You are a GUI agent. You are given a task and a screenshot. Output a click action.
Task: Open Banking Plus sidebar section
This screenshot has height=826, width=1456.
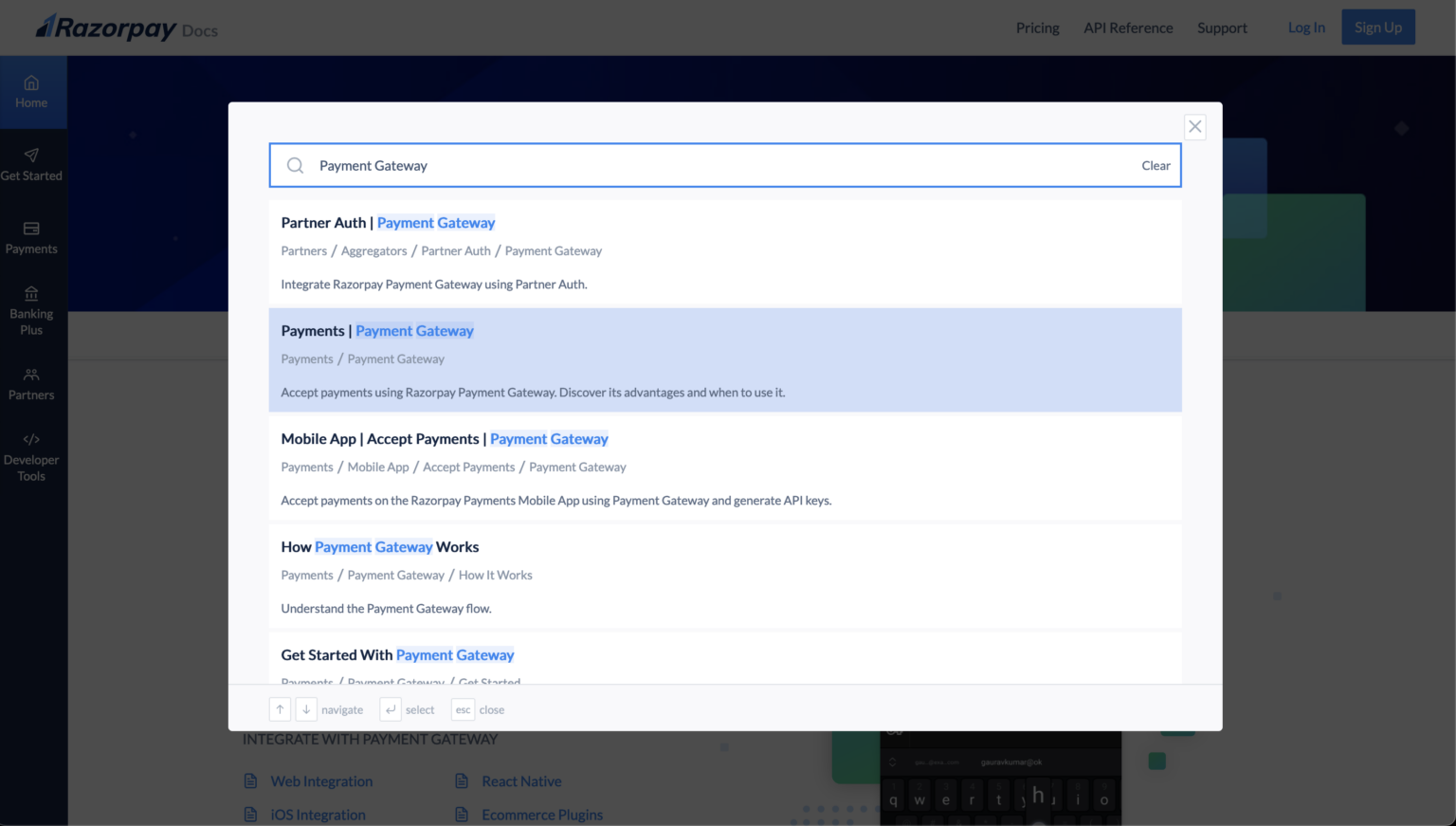tap(31, 311)
